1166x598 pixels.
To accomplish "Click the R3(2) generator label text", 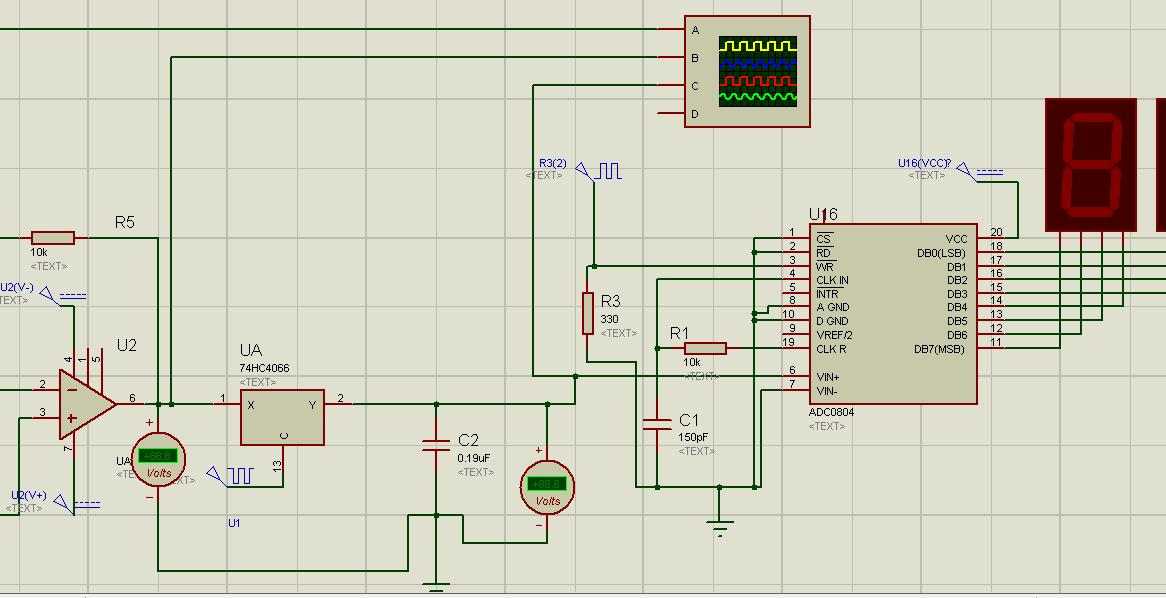I will [x=553, y=163].
